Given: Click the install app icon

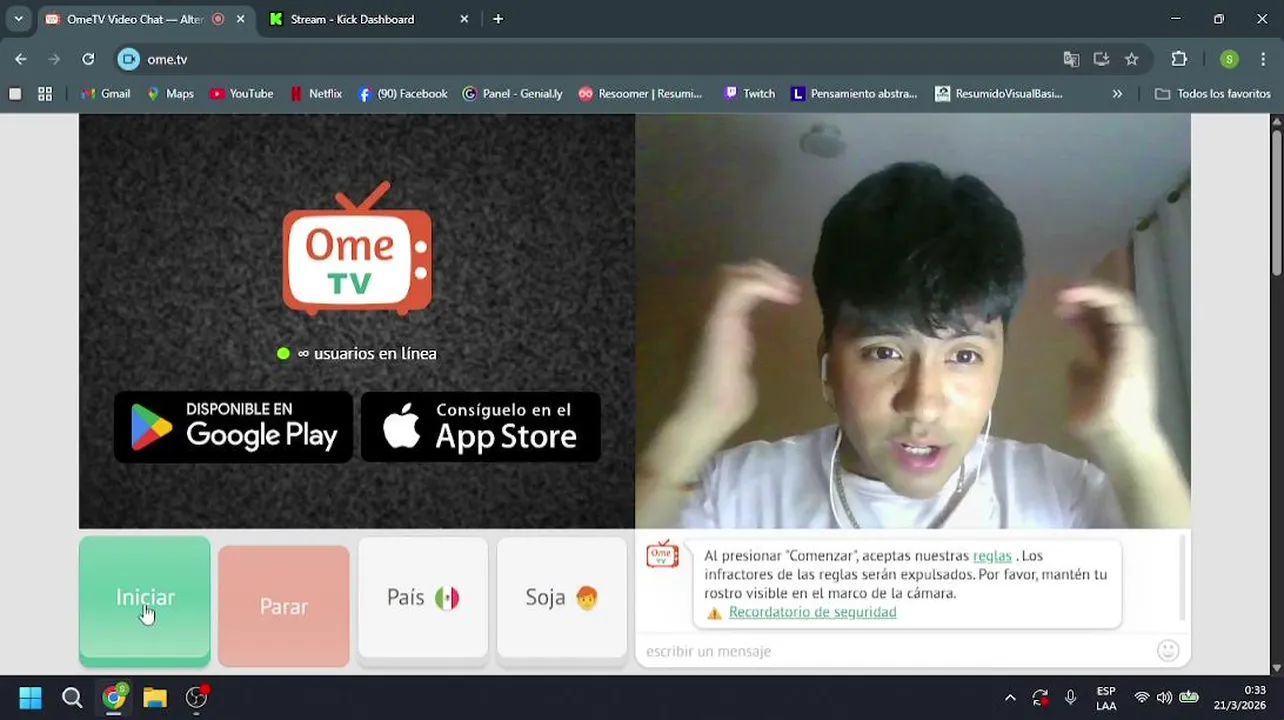Looking at the screenshot, I should [1101, 59].
